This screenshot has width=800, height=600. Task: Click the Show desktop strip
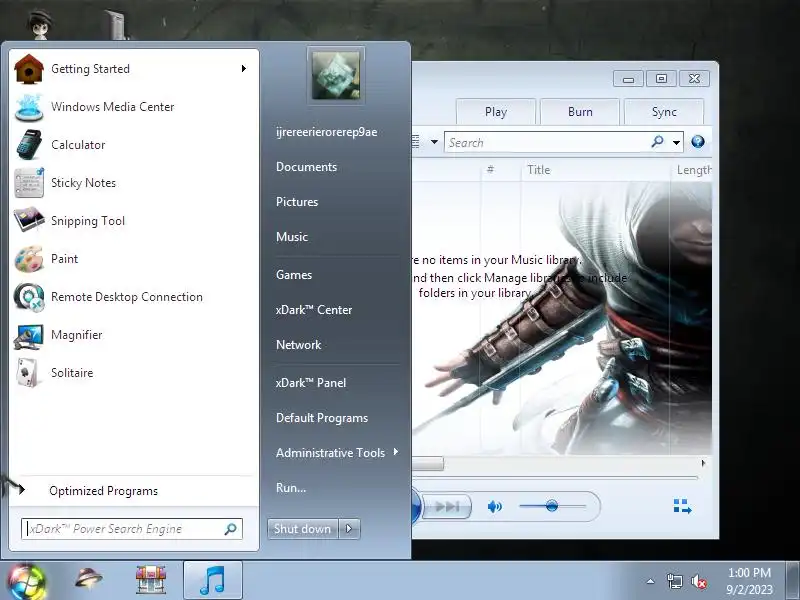point(792,581)
